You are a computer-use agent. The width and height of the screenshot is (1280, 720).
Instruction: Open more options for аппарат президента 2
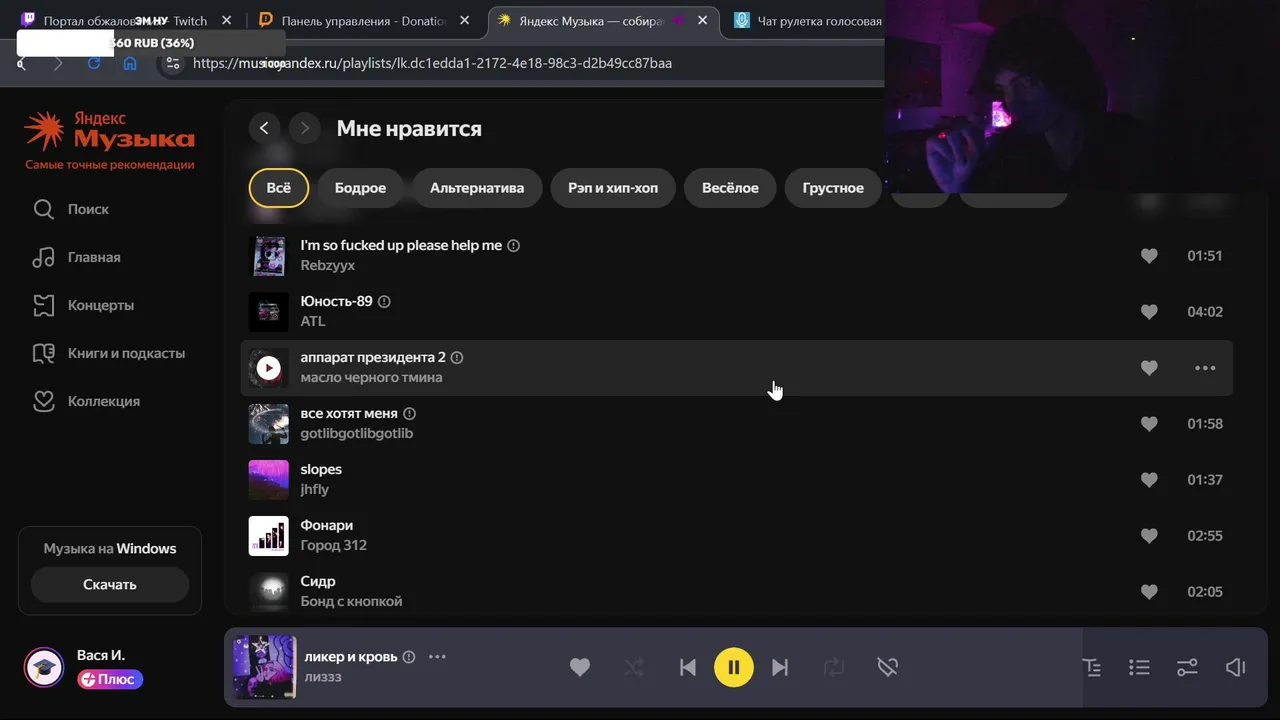click(x=1205, y=368)
